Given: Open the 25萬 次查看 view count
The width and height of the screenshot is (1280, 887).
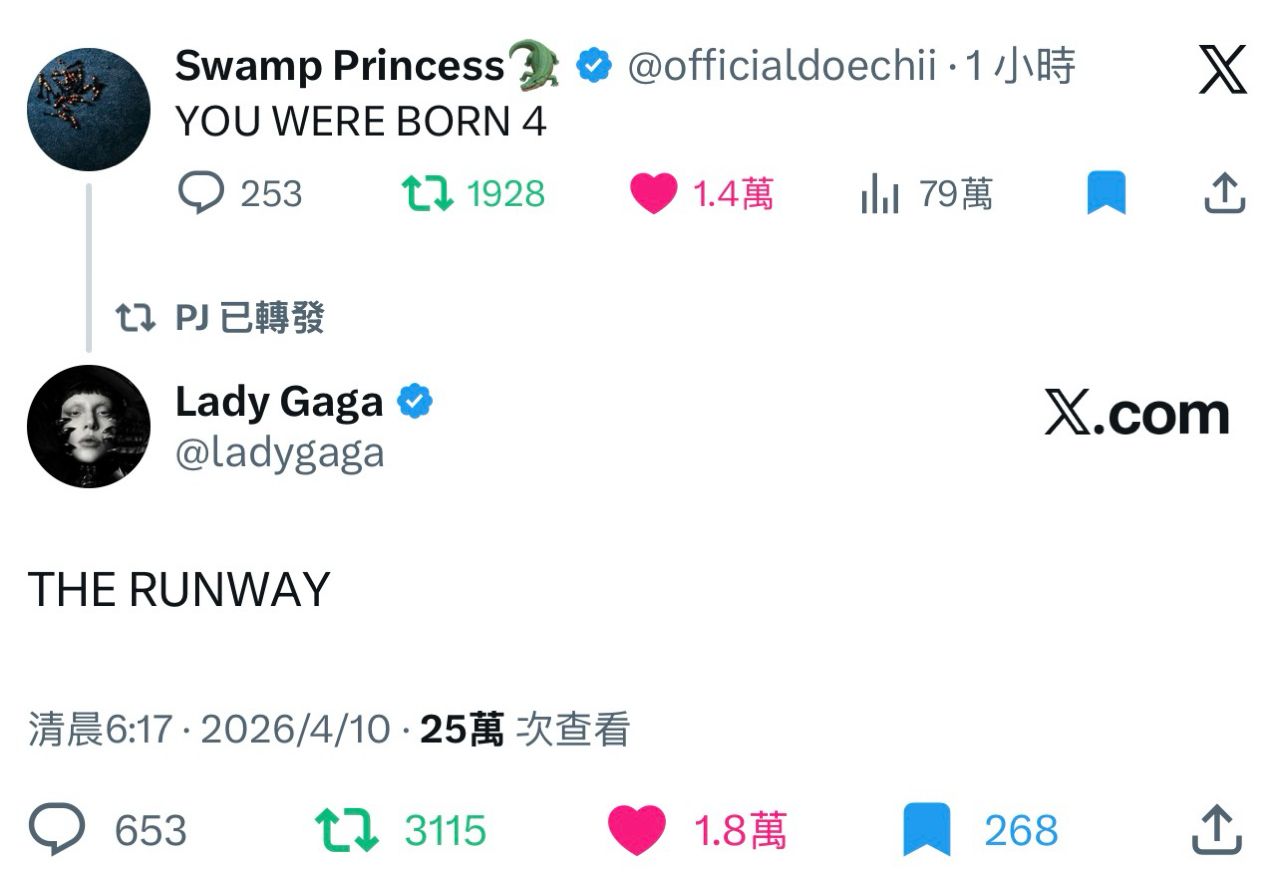Looking at the screenshot, I should tap(525, 730).
